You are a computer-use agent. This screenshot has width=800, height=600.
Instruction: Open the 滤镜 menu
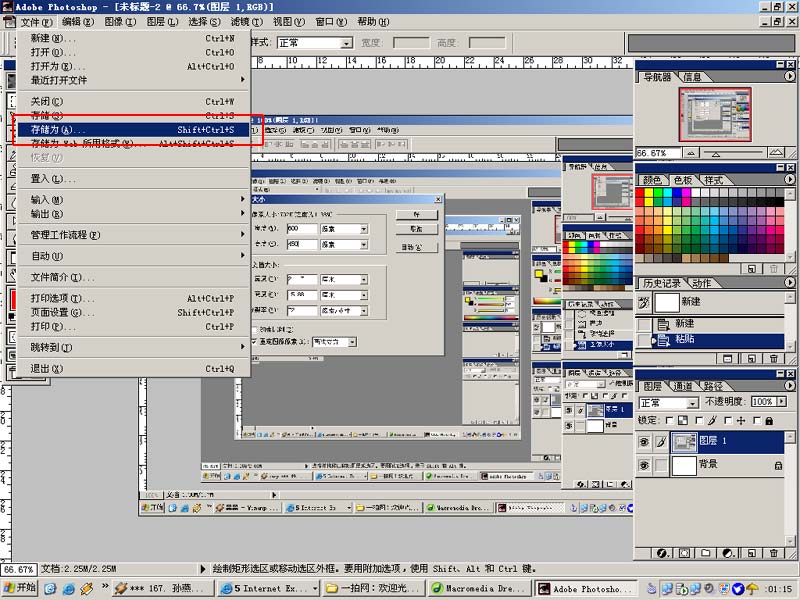click(x=246, y=22)
